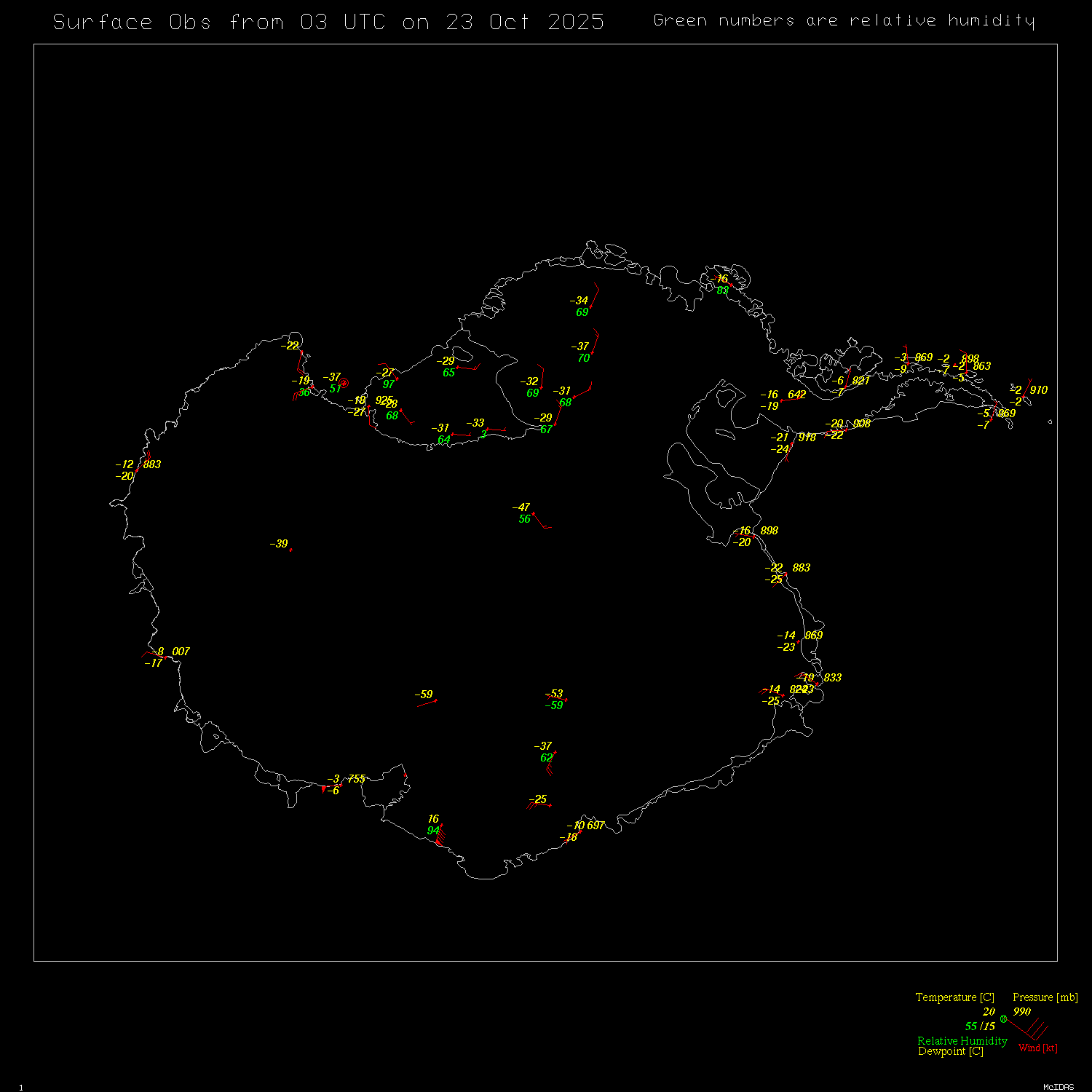Click the 'Wind [kt]' legend label
This screenshot has height=1092, width=1092.
coord(1037,1048)
